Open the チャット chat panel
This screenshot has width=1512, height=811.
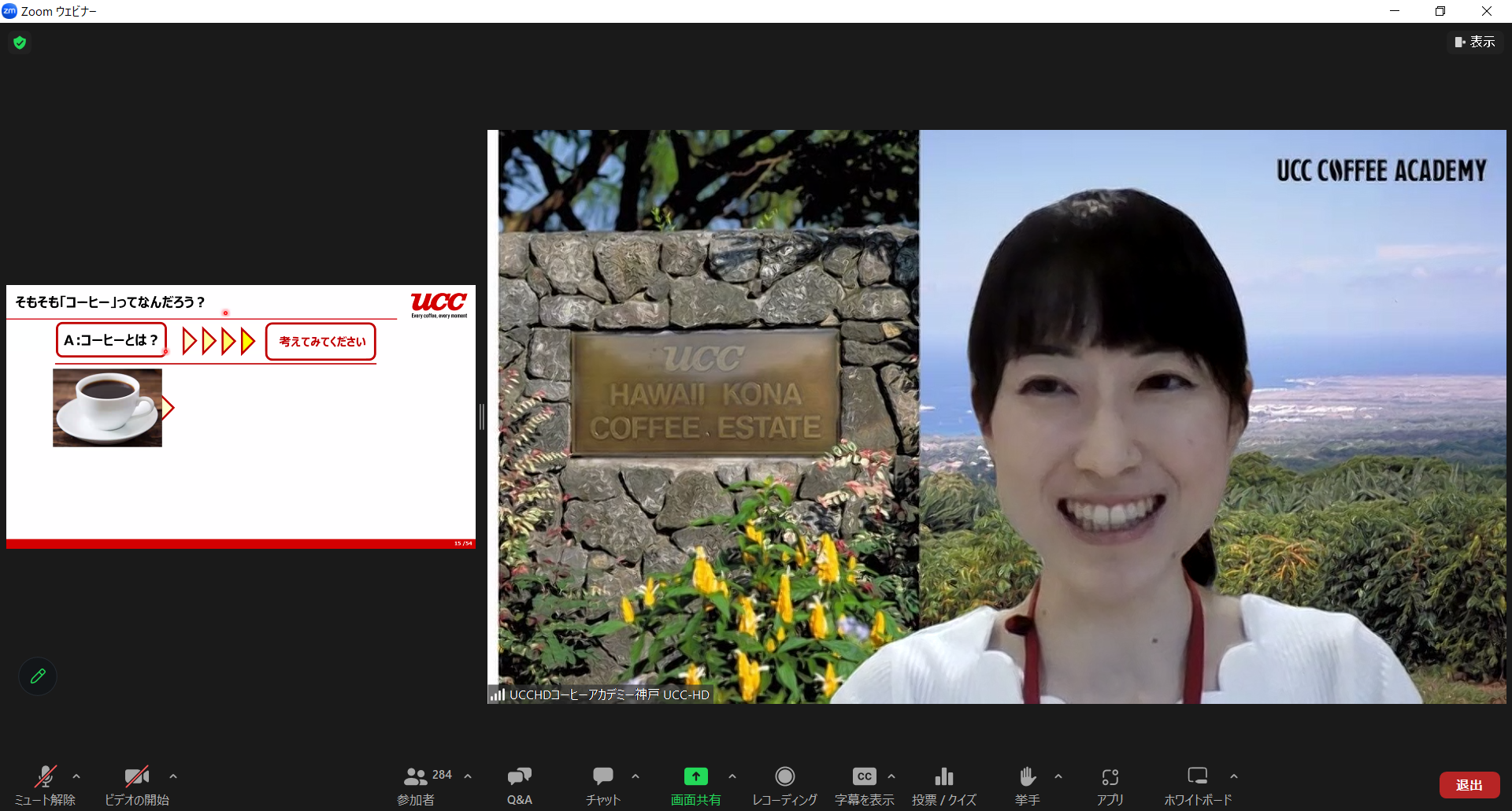click(603, 786)
